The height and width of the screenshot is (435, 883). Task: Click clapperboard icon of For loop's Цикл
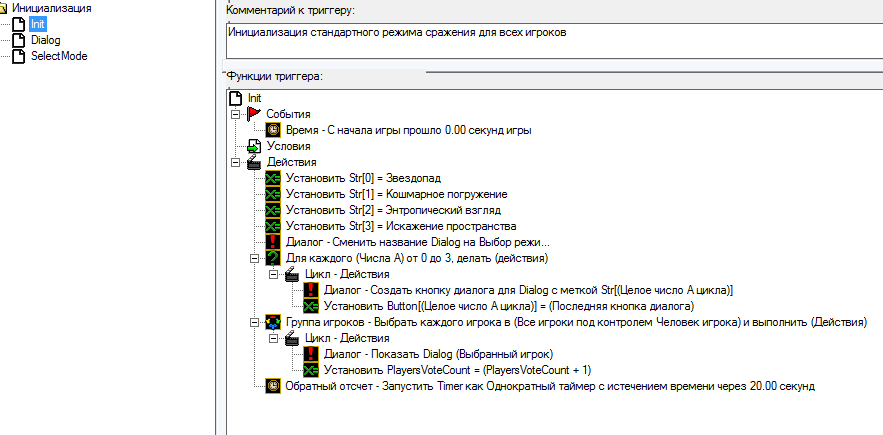click(x=292, y=274)
